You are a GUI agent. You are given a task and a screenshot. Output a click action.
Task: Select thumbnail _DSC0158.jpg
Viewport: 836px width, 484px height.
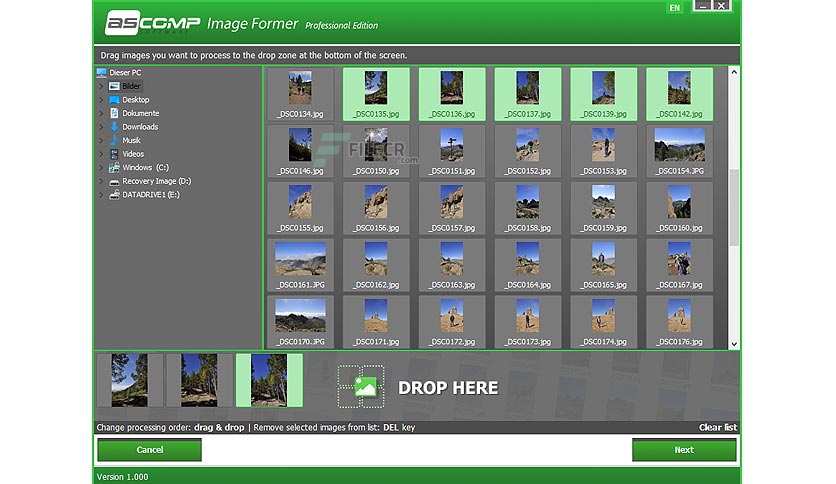coord(528,208)
